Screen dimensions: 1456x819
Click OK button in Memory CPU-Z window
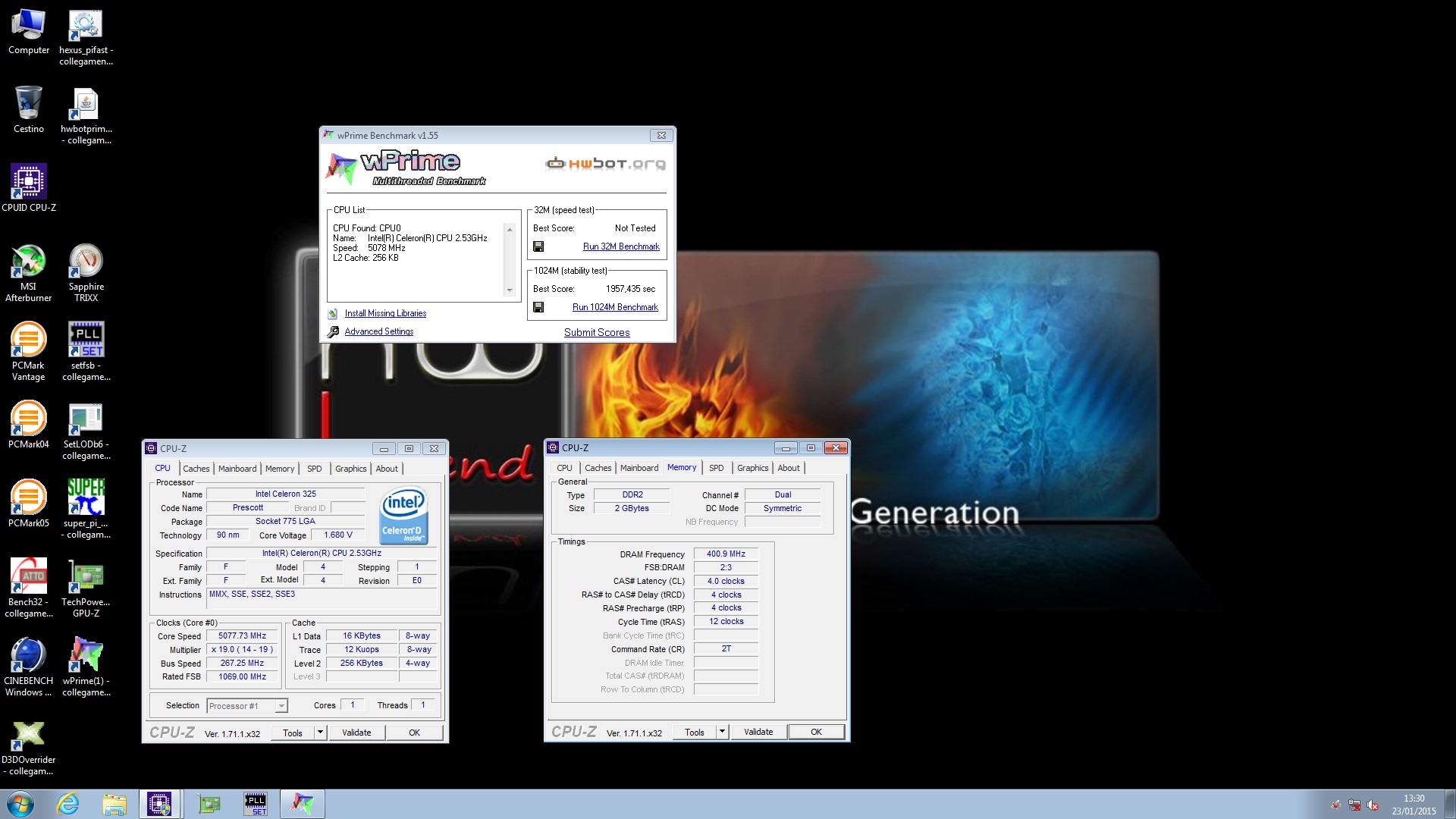coord(816,732)
